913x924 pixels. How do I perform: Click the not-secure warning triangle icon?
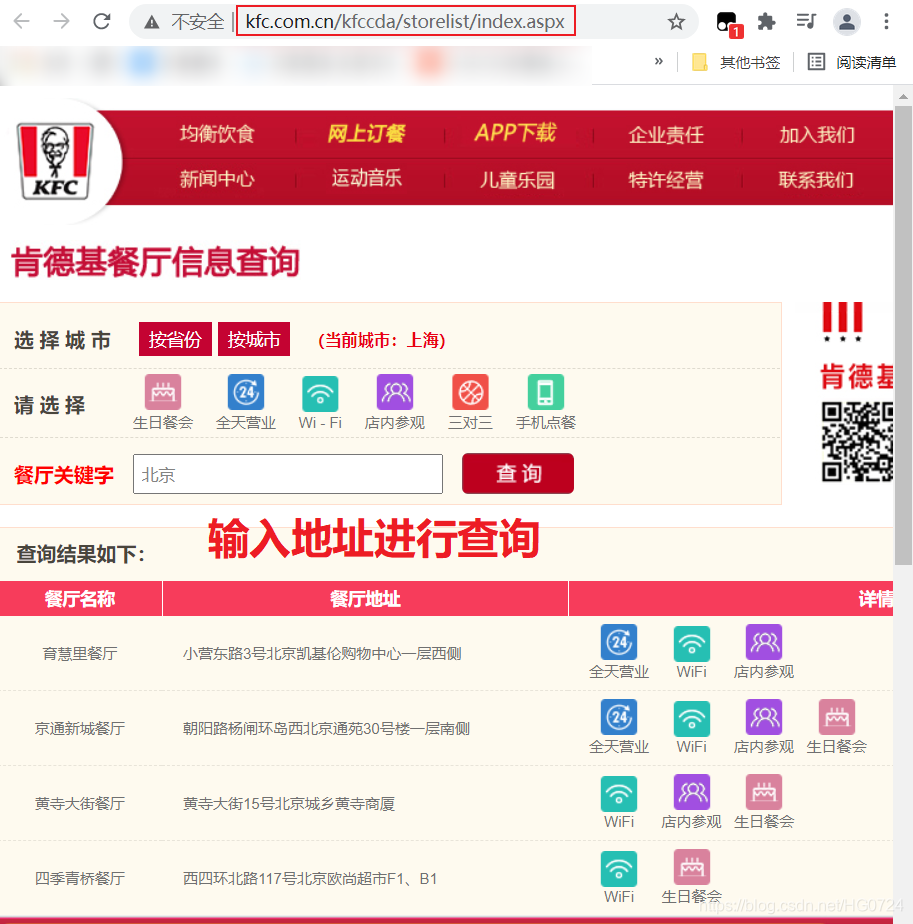152,22
